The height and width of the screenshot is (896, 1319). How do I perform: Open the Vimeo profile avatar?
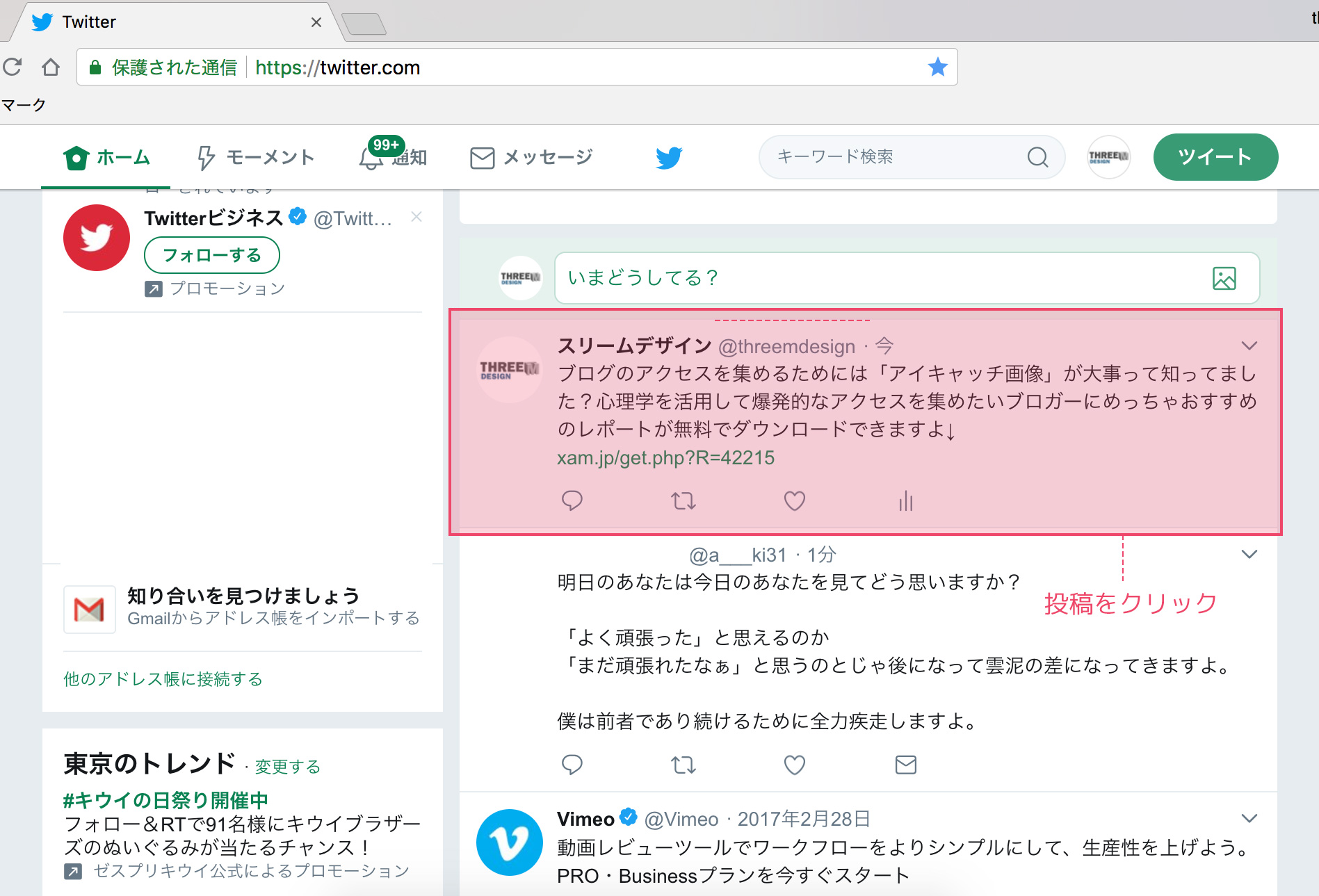510,842
